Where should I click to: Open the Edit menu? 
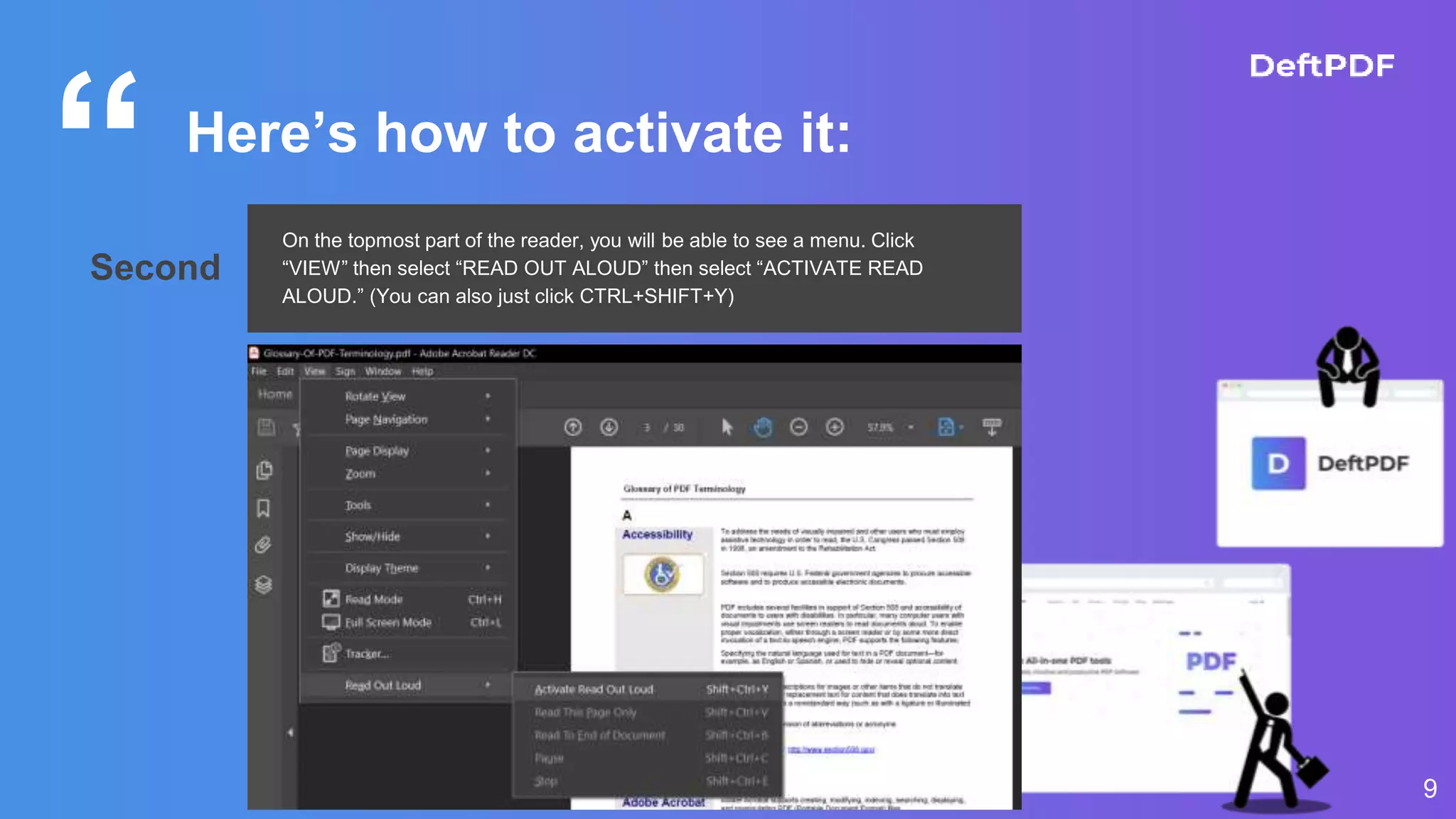(285, 371)
